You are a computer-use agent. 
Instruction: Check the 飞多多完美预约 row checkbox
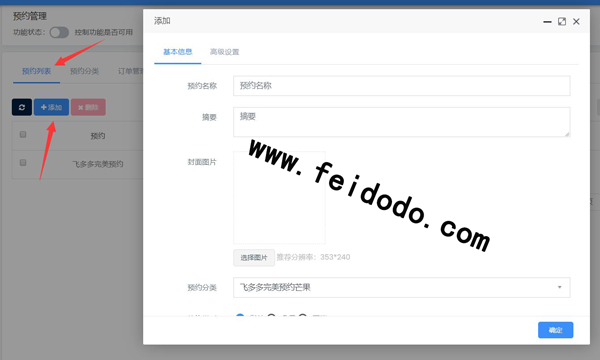click(x=23, y=163)
